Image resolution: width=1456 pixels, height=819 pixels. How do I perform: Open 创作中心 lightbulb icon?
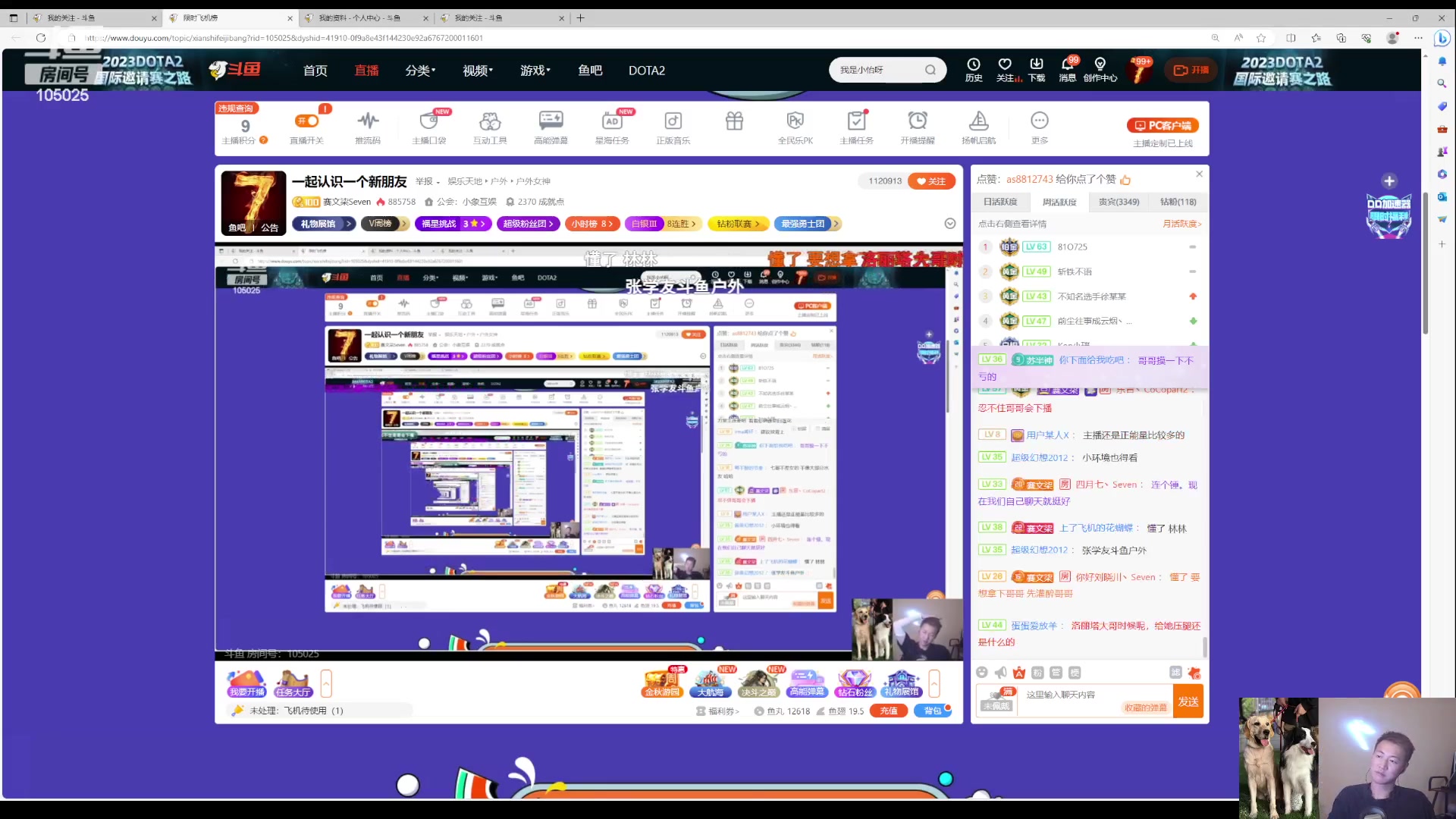[x=1100, y=70]
